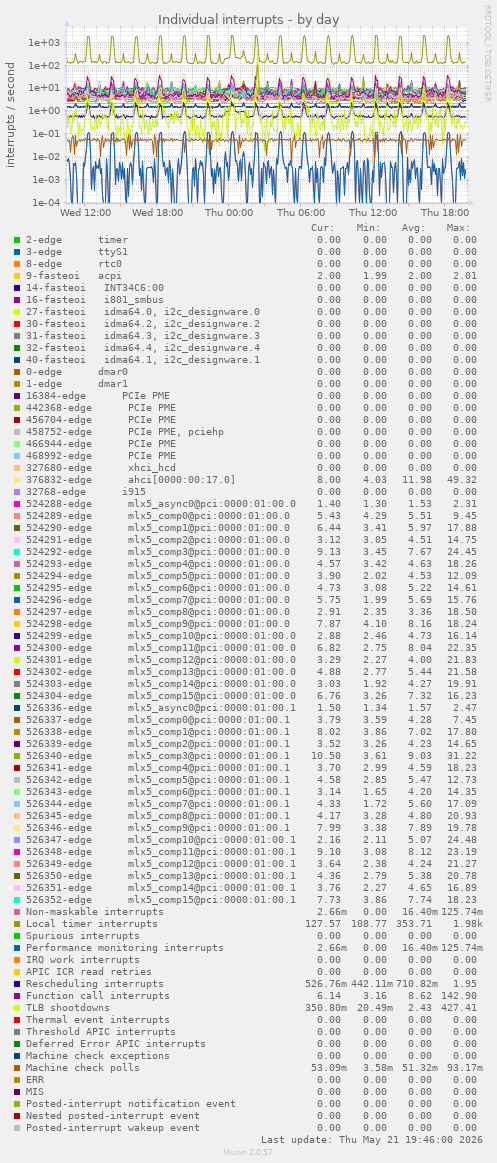Click the acpi legend color square
The width and height of the screenshot is (497, 1163).
[x=17, y=275]
